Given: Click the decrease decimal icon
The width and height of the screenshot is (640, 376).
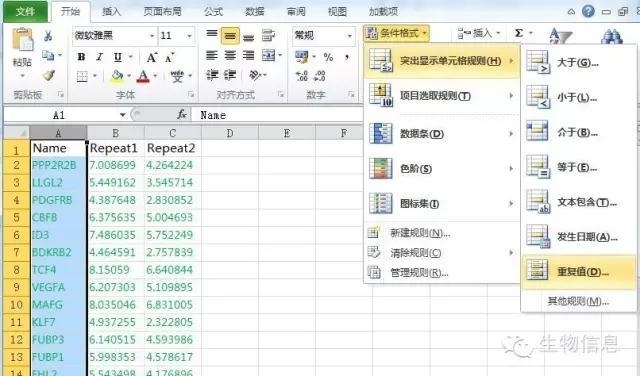Looking at the screenshot, I should 320,76.
